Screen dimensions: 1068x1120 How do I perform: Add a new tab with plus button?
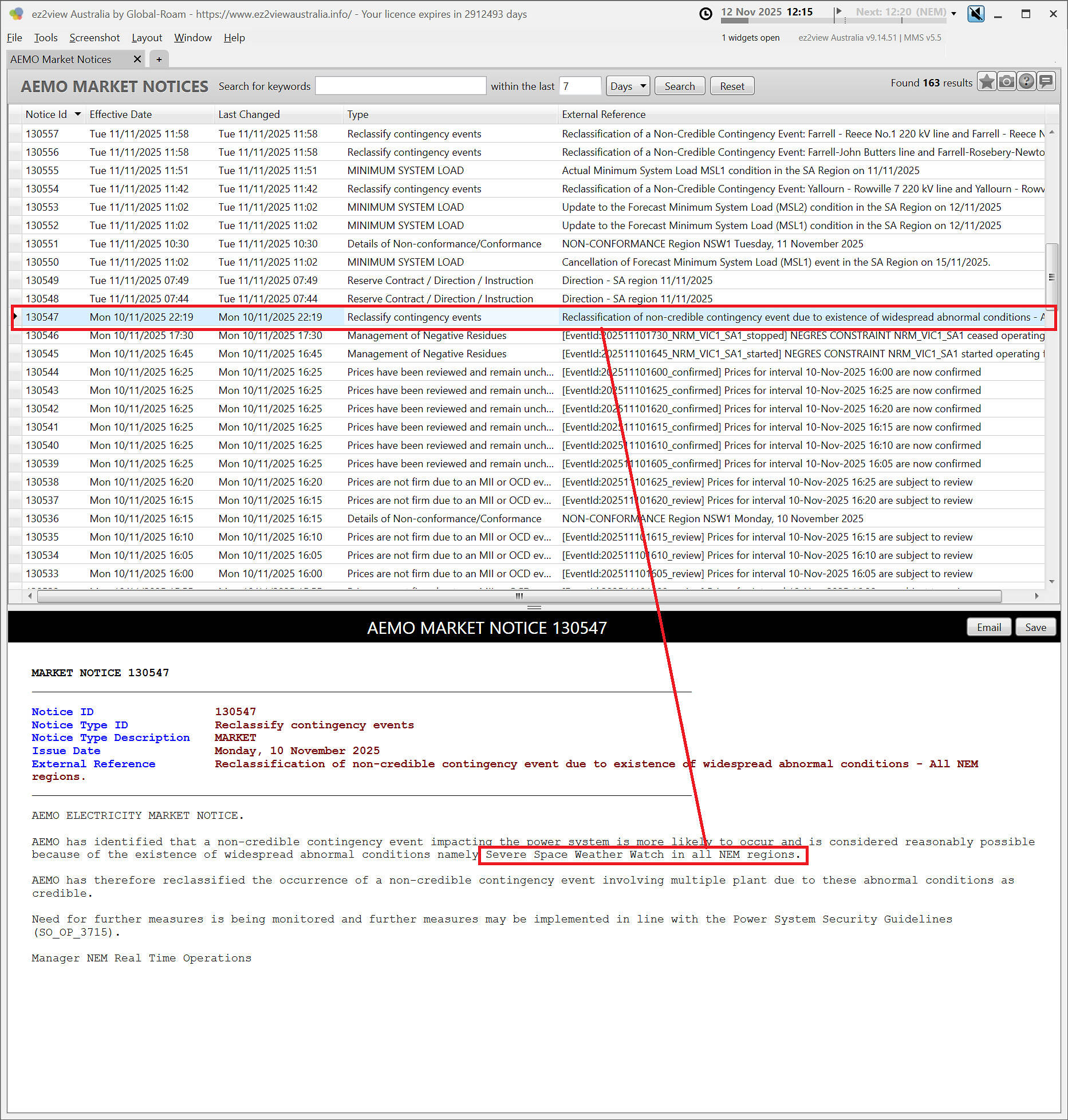coord(159,59)
